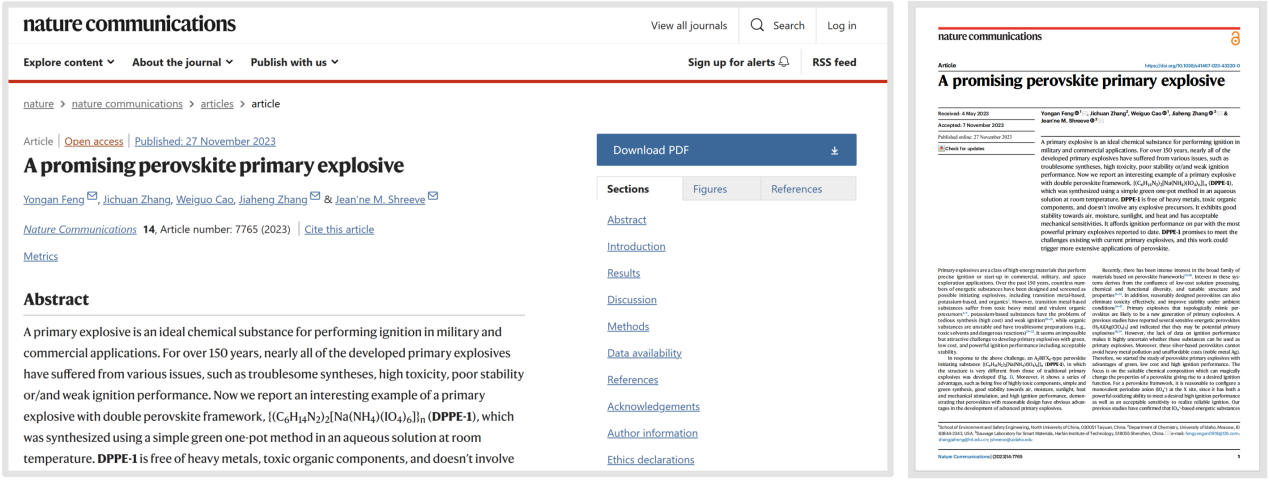The height and width of the screenshot is (480, 1269).
Task: Switch to the Figures tab
Action: 710,189
